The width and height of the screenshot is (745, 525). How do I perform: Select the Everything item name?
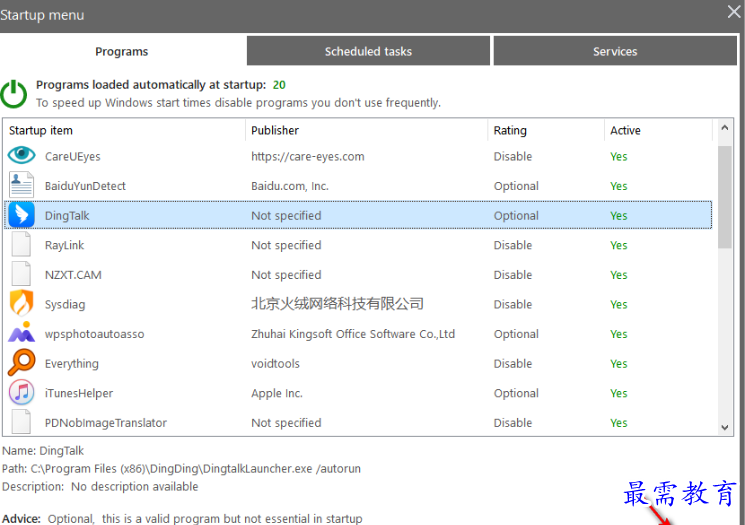pos(72,363)
